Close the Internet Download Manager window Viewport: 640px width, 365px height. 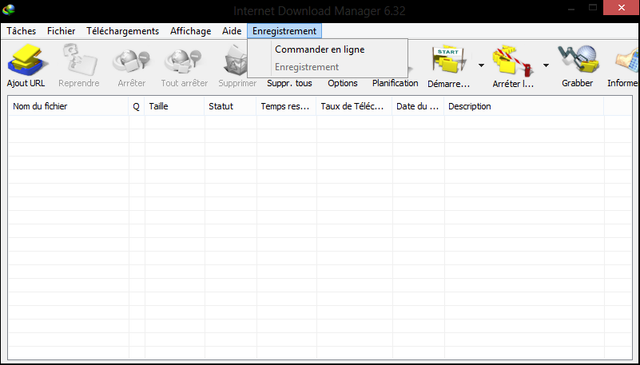622,7
